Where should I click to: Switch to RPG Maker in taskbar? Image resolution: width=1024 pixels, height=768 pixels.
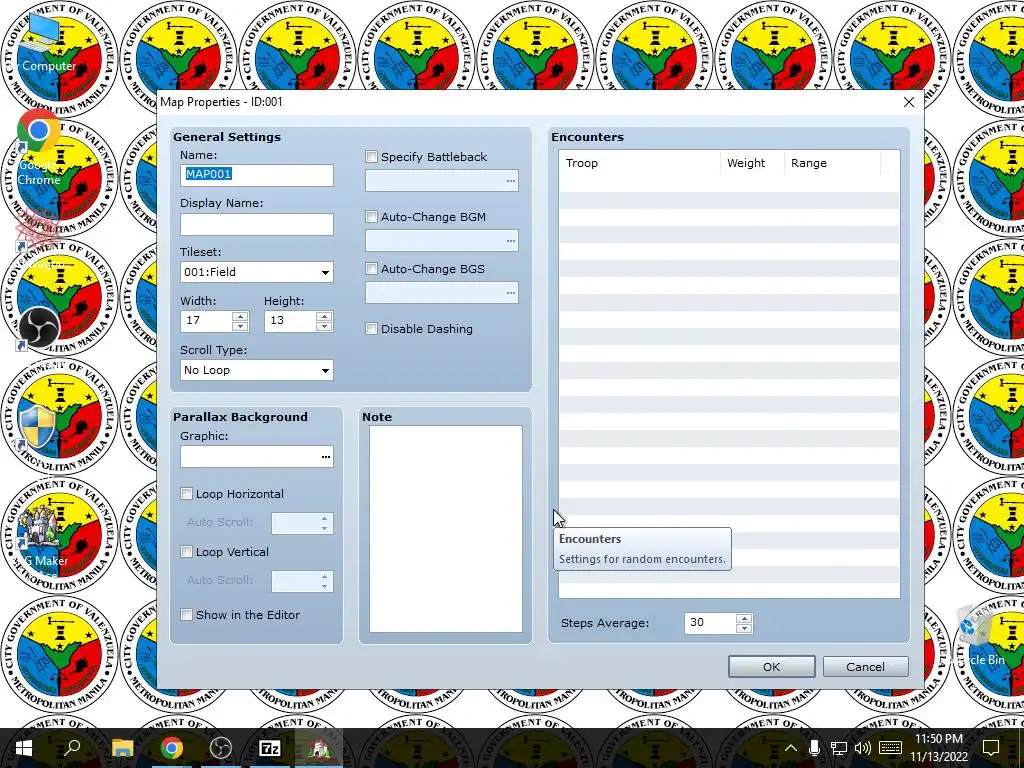319,748
